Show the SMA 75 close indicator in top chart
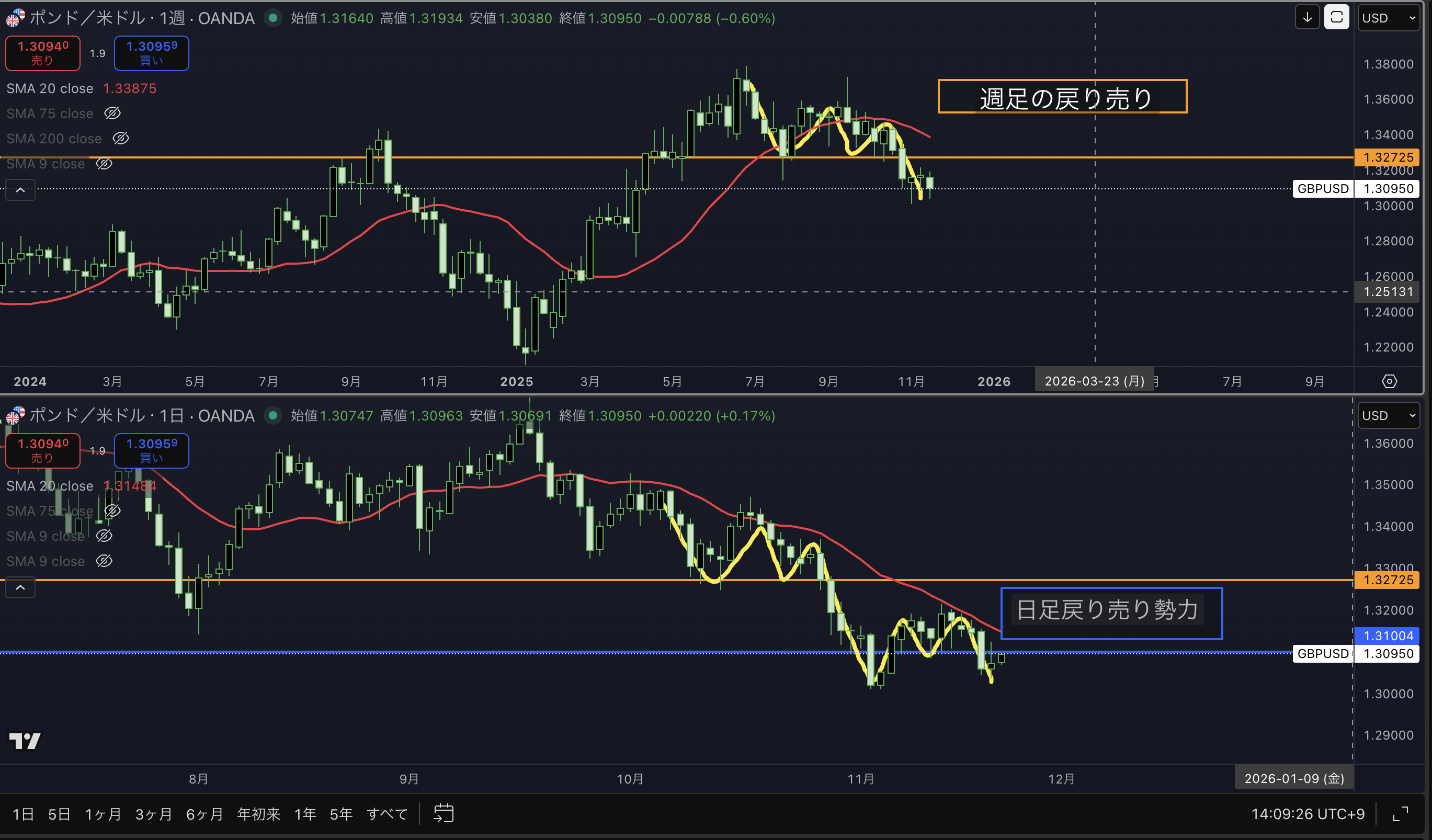Viewport: 1432px width, 840px height. [112, 113]
